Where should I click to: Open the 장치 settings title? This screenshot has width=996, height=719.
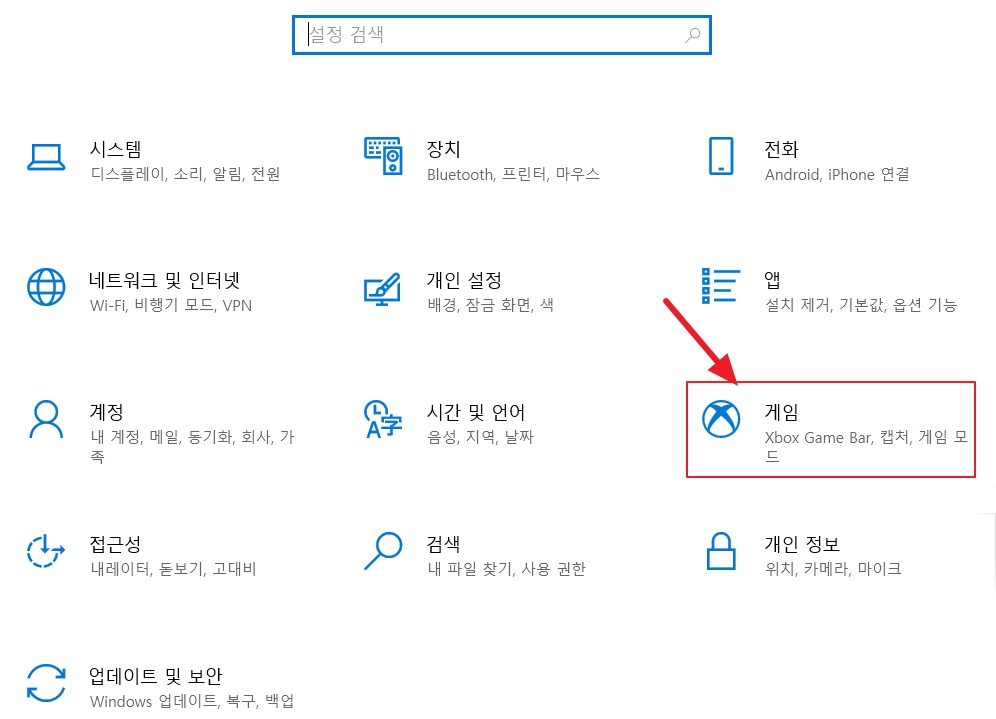point(443,149)
